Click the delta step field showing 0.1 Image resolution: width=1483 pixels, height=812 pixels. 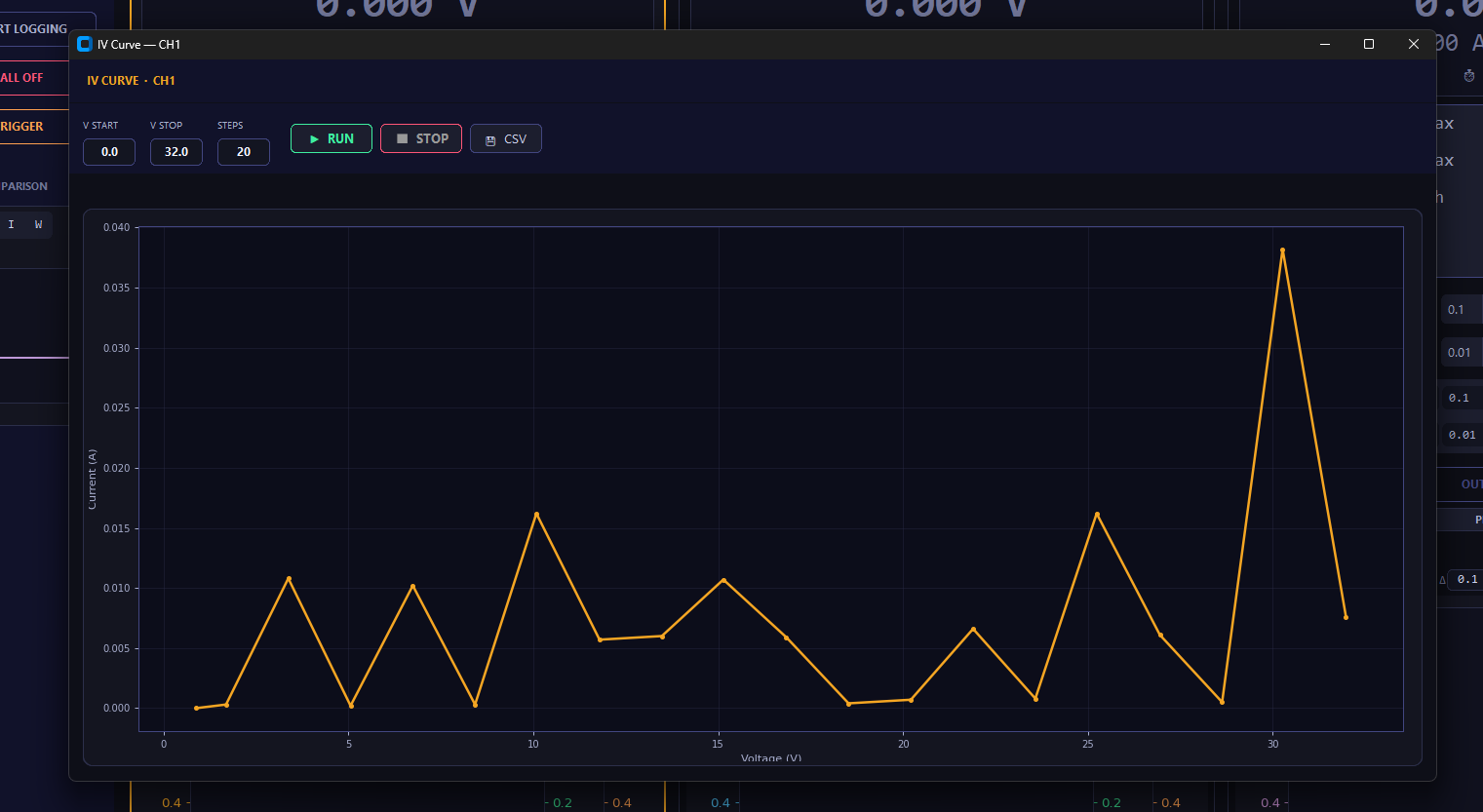1465,579
